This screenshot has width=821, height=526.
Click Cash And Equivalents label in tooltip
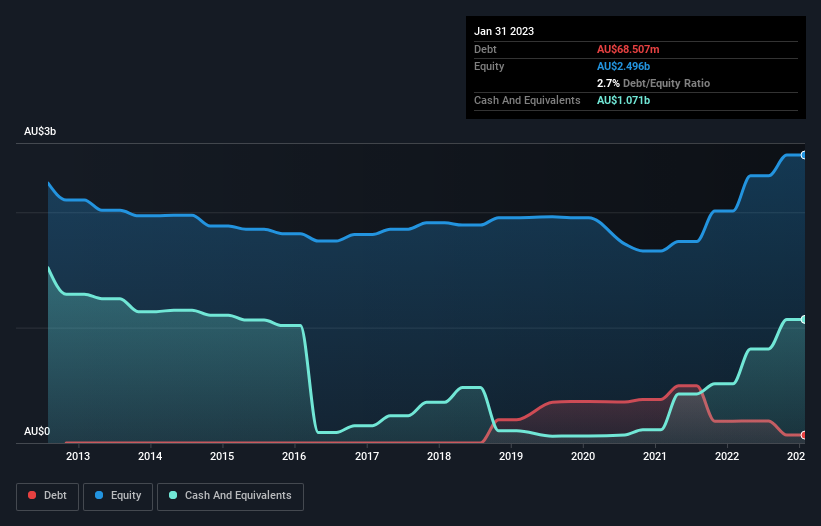click(x=527, y=100)
